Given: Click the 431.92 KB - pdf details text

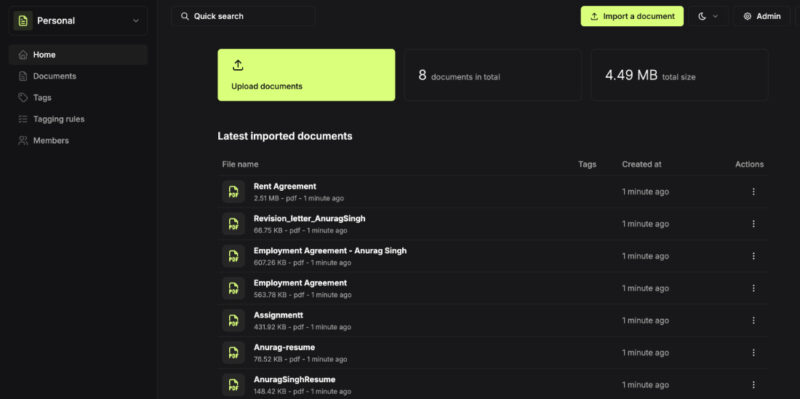Looking at the screenshot, I should [302, 327].
